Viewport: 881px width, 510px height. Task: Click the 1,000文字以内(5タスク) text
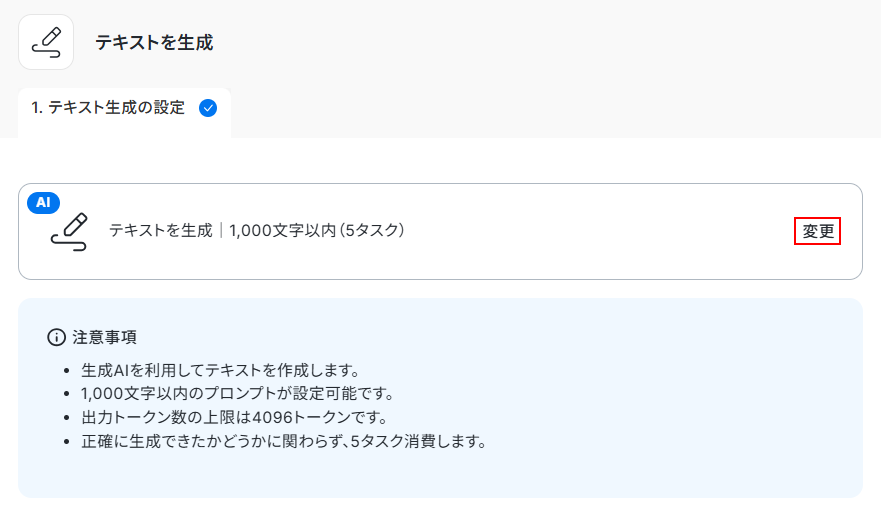316,230
